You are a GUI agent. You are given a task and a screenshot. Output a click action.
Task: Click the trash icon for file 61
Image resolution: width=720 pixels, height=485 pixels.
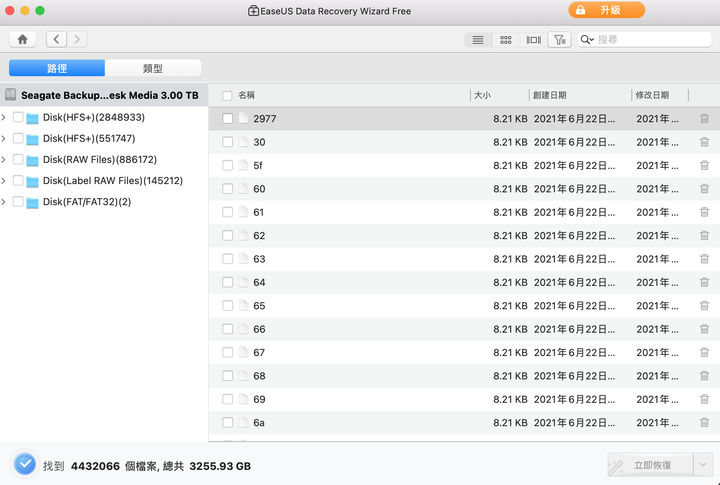pos(704,212)
